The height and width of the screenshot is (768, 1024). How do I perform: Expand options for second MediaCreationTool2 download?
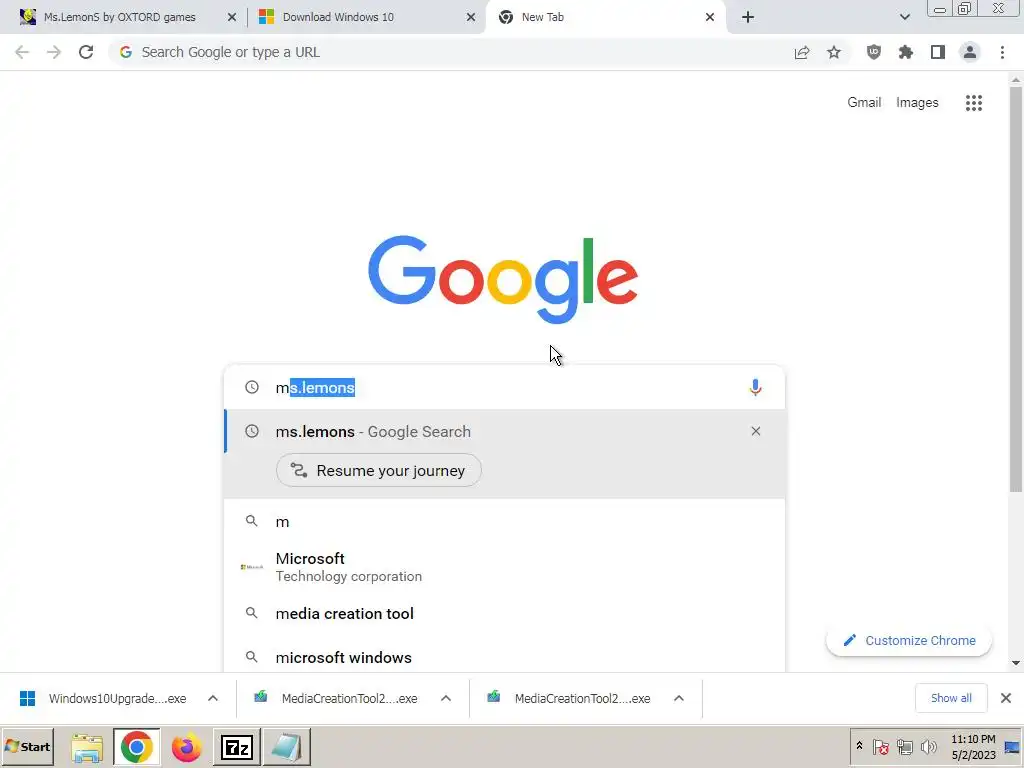(679, 699)
